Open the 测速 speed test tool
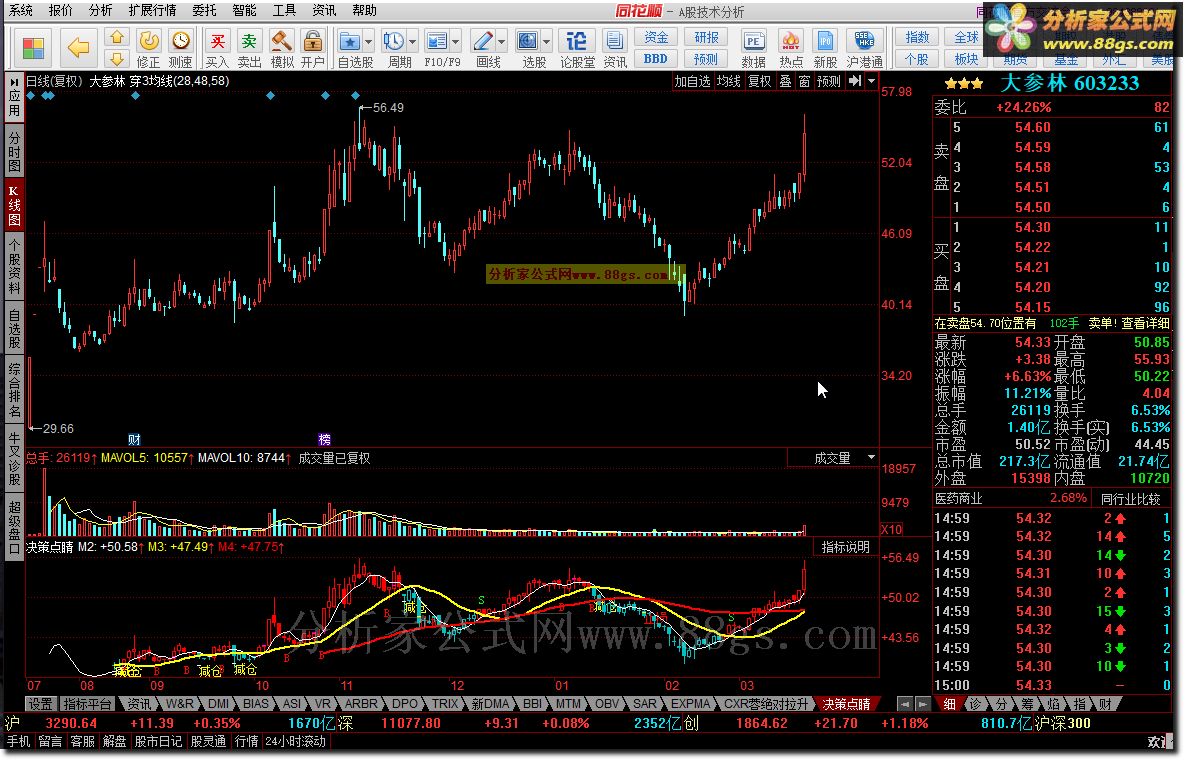This screenshot has width=1185, height=760. pyautogui.click(x=181, y=48)
